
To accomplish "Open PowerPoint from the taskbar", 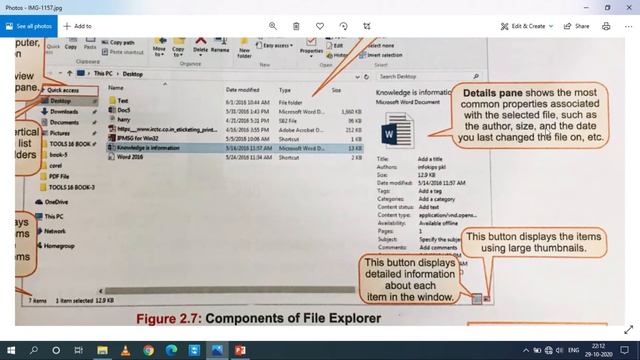I will [240, 350].
